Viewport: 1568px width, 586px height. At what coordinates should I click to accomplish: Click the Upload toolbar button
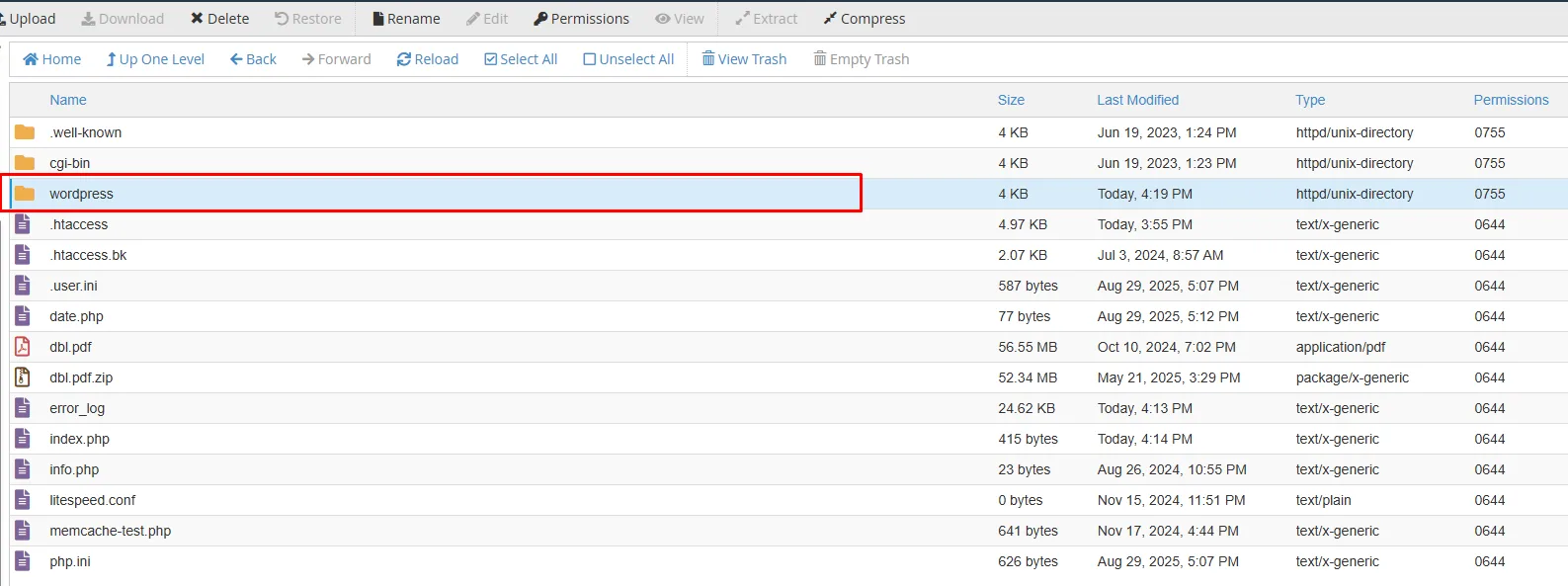(x=30, y=19)
